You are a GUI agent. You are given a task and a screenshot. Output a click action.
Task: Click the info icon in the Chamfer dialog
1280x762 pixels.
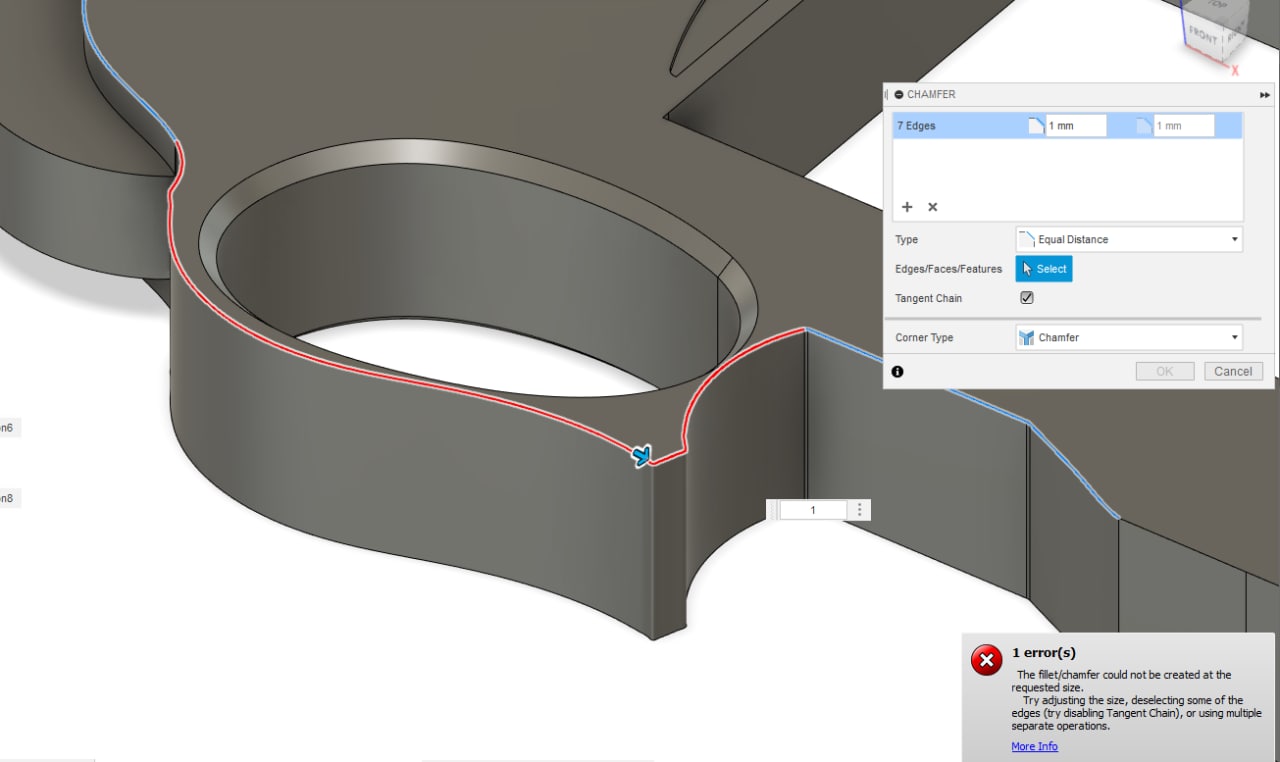pyautogui.click(x=897, y=371)
